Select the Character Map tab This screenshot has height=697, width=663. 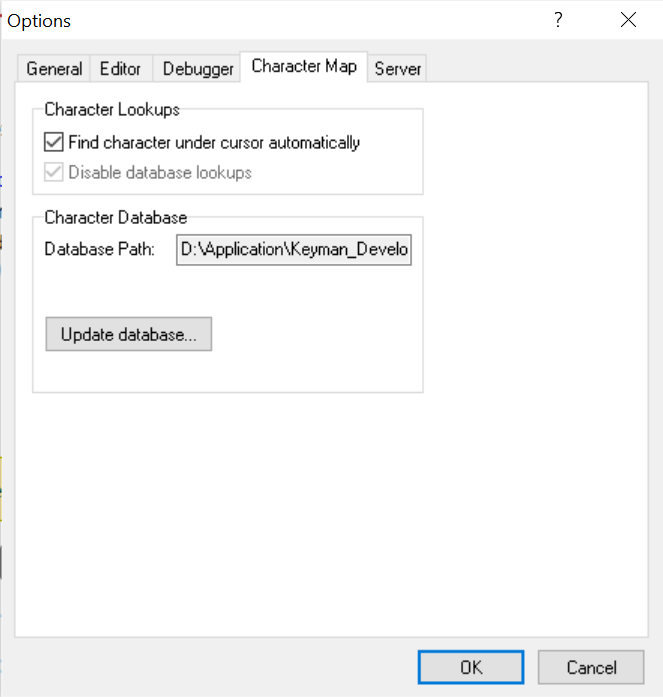(x=304, y=67)
